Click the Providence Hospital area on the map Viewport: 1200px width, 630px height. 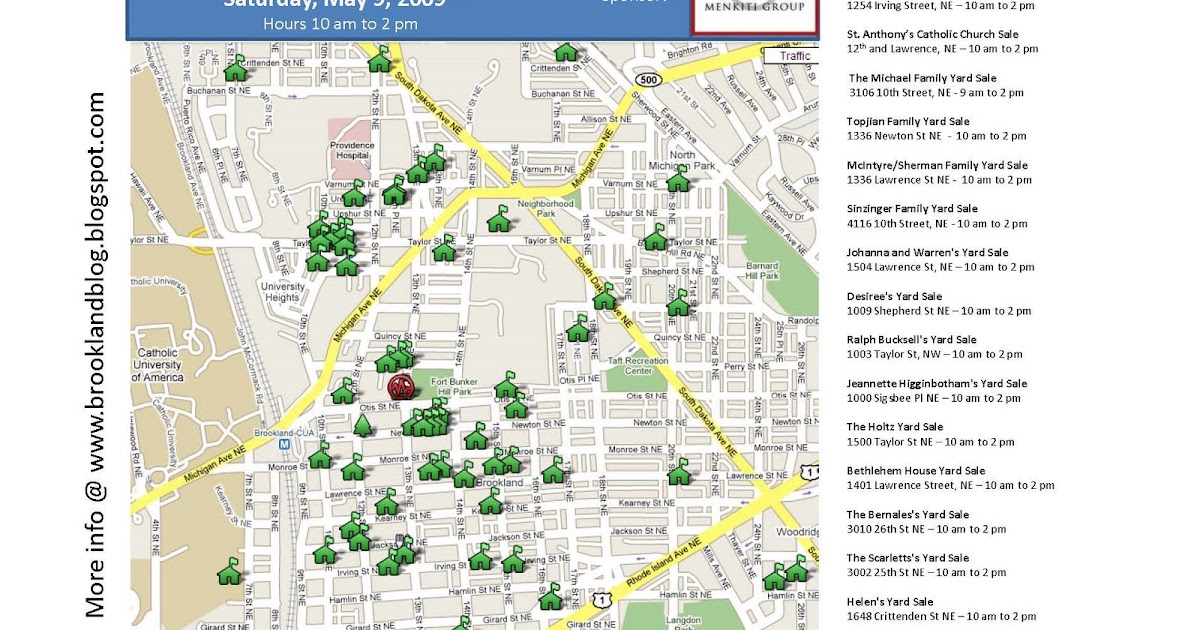click(352, 148)
